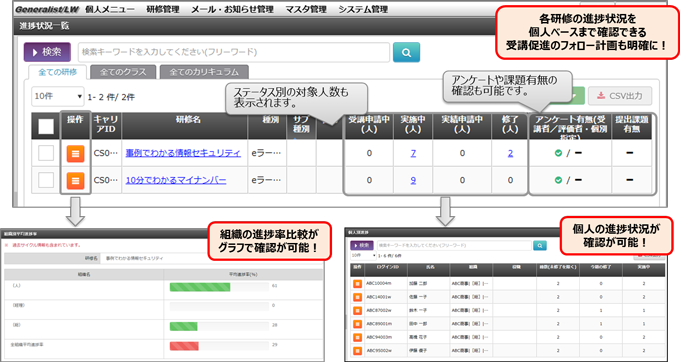Open operation icon for ABC14001w row
680x362 pixels.
[357, 297]
